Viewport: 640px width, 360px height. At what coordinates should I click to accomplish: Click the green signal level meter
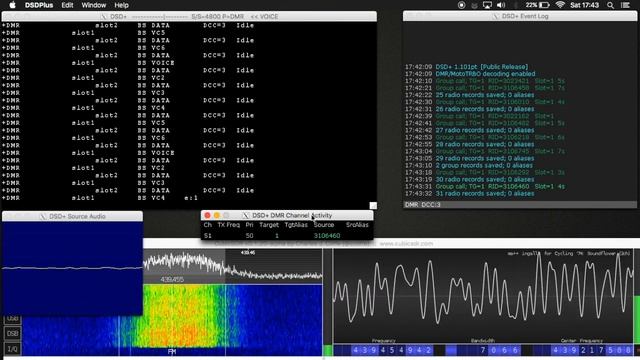pos(327,350)
